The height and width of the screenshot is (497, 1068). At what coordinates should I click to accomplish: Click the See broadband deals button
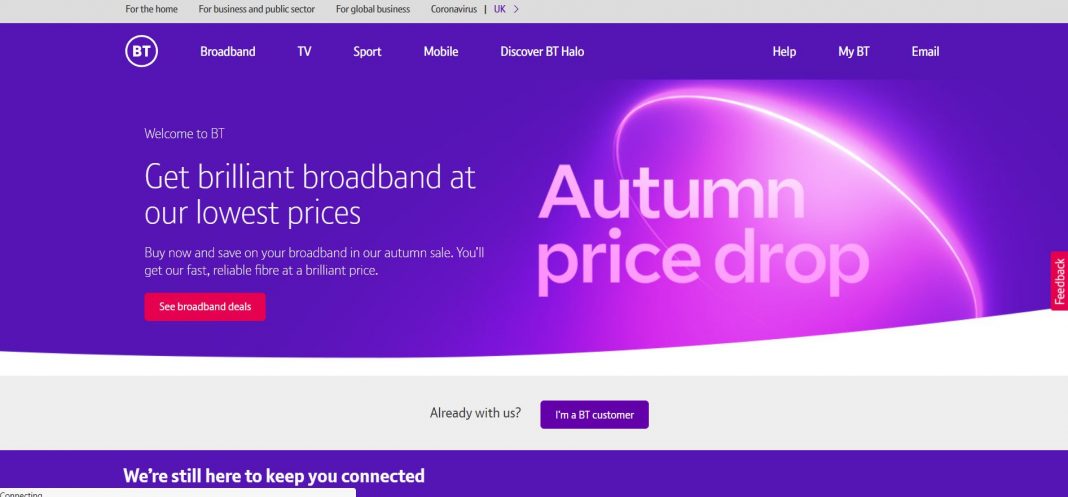pyautogui.click(x=205, y=307)
